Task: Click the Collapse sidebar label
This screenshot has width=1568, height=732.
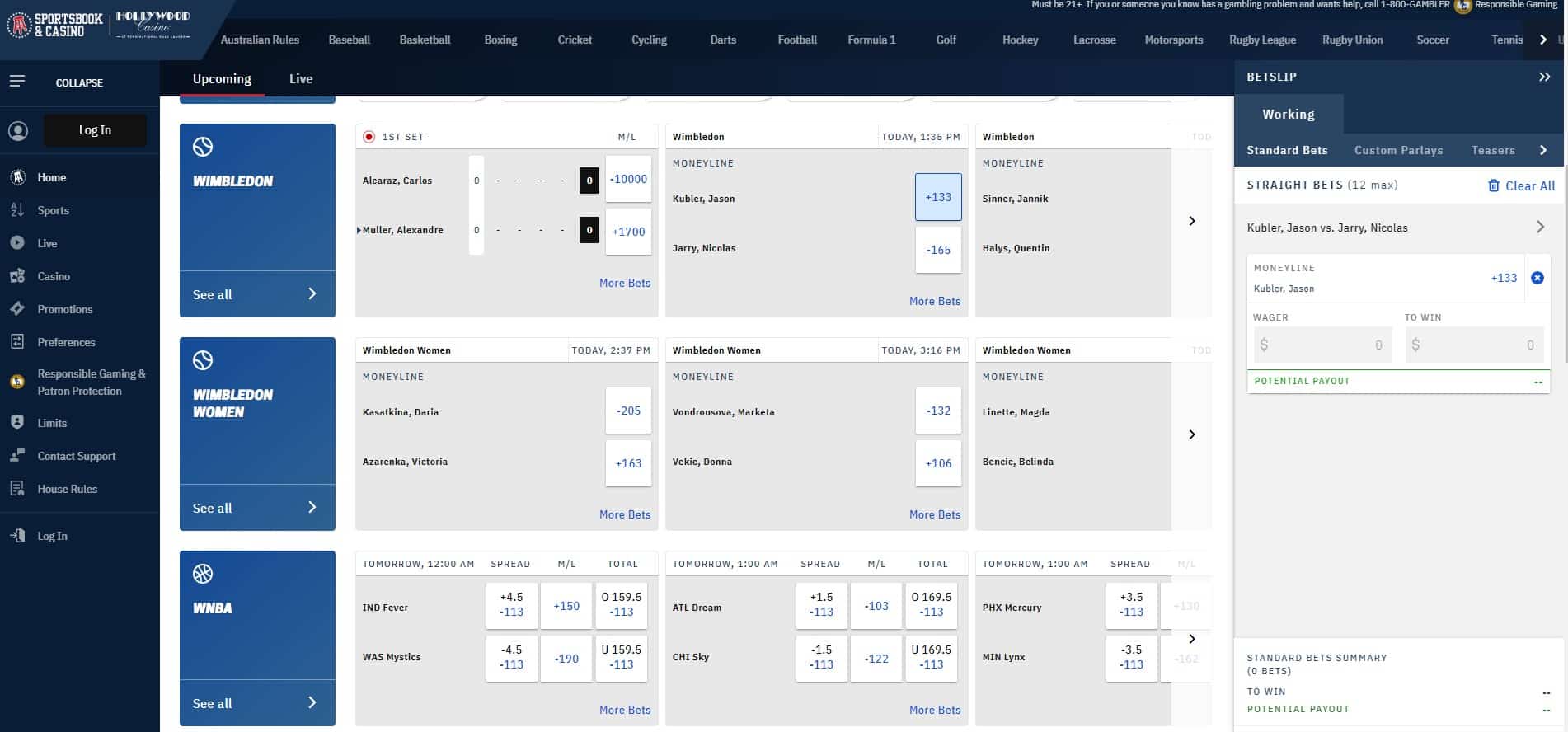Action: point(79,82)
